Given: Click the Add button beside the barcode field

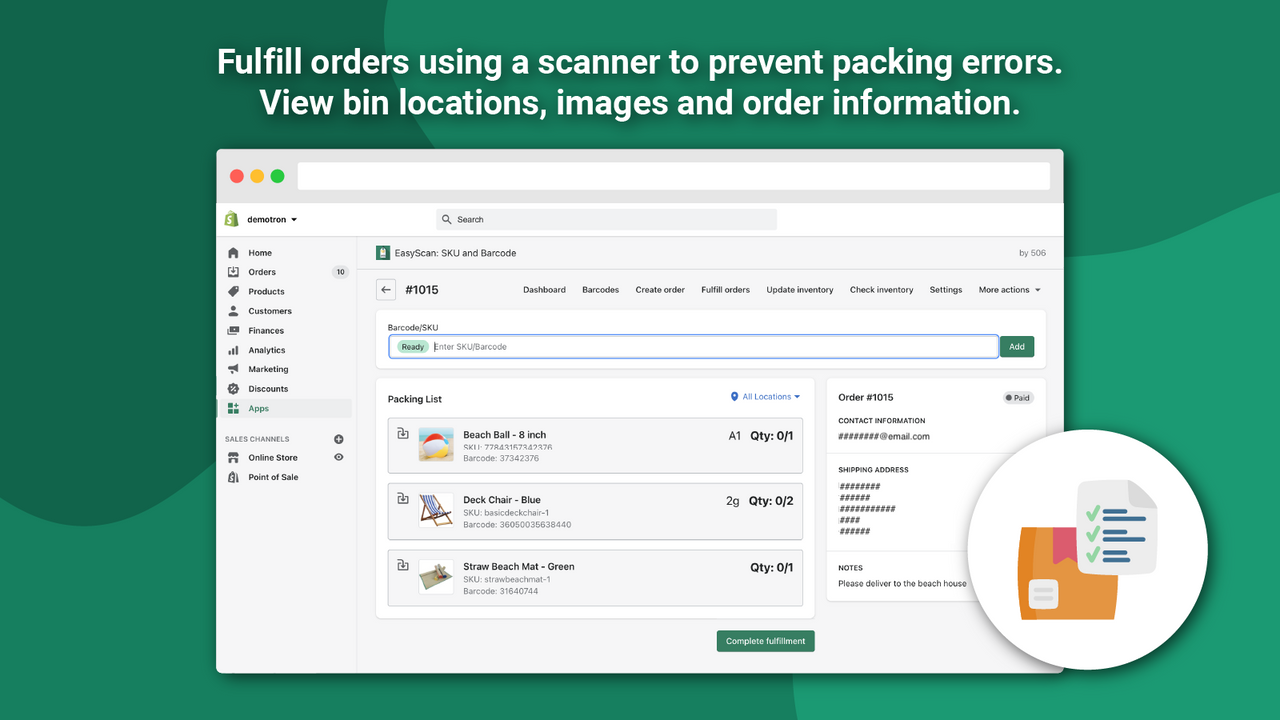Looking at the screenshot, I should coord(1017,346).
